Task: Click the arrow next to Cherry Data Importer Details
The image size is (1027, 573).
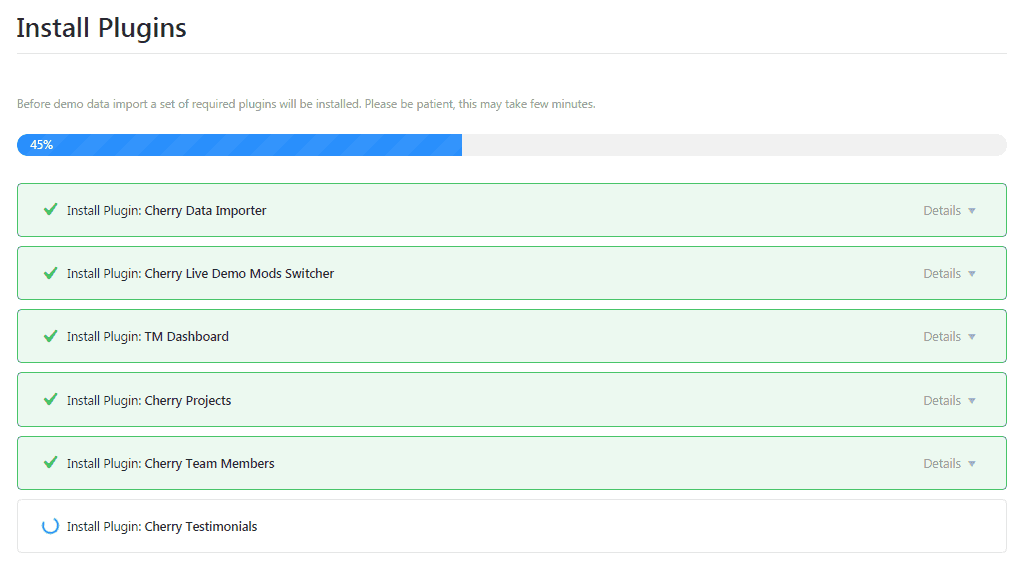Action: pyautogui.click(x=972, y=211)
